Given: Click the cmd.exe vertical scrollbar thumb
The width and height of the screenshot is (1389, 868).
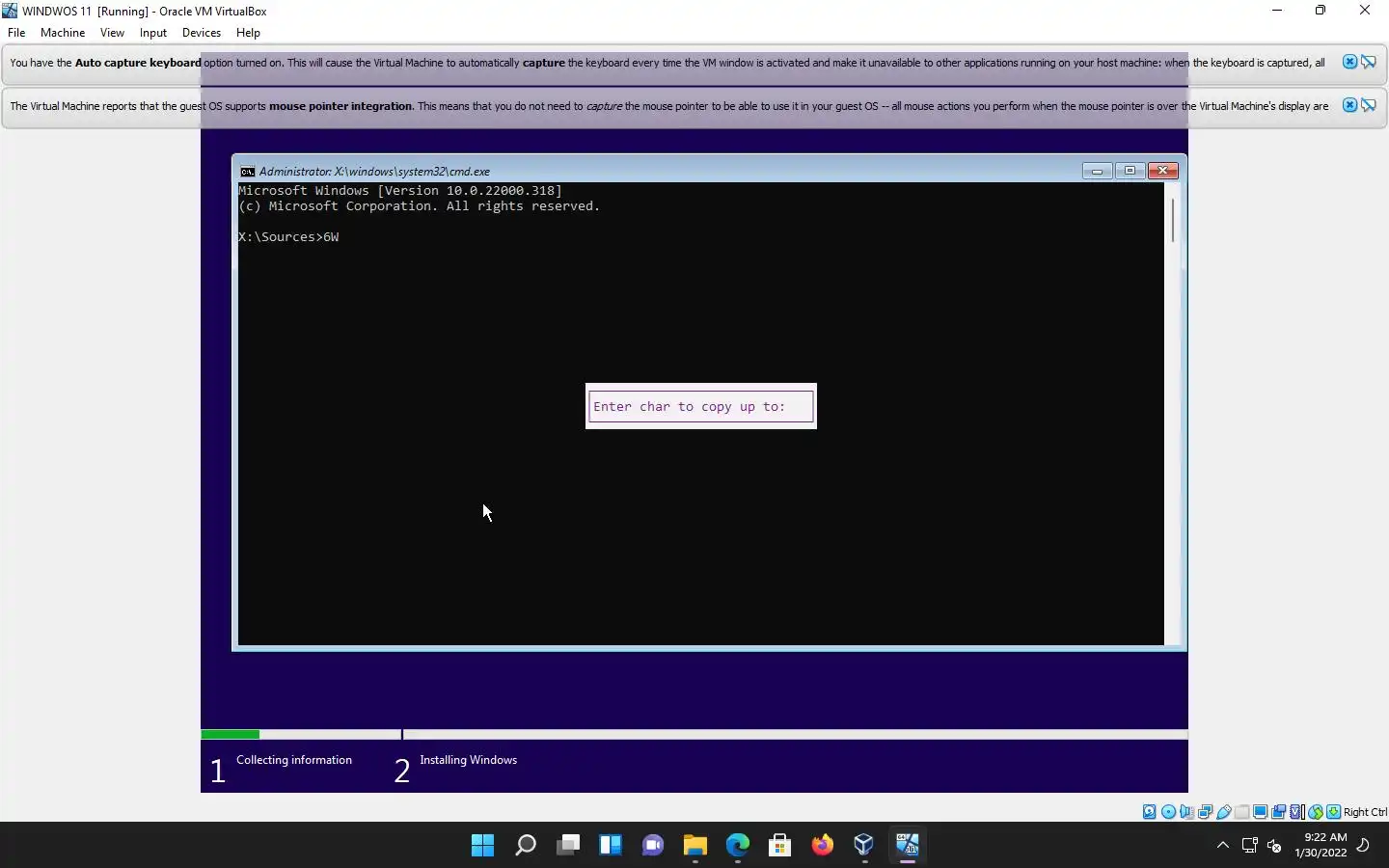Looking at the screenshot, I should (1173, 219).
